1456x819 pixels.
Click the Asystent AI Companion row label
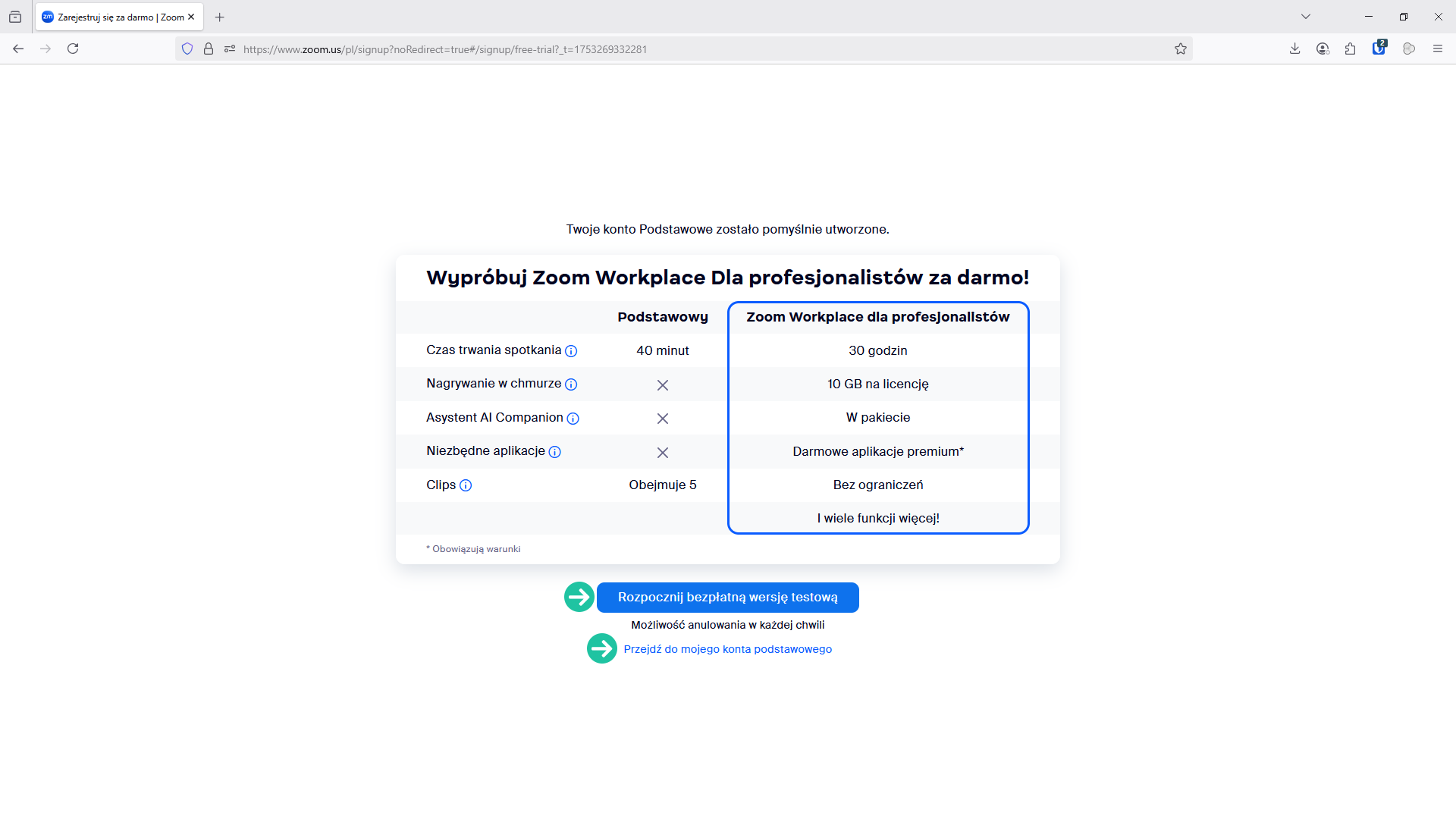494,417
